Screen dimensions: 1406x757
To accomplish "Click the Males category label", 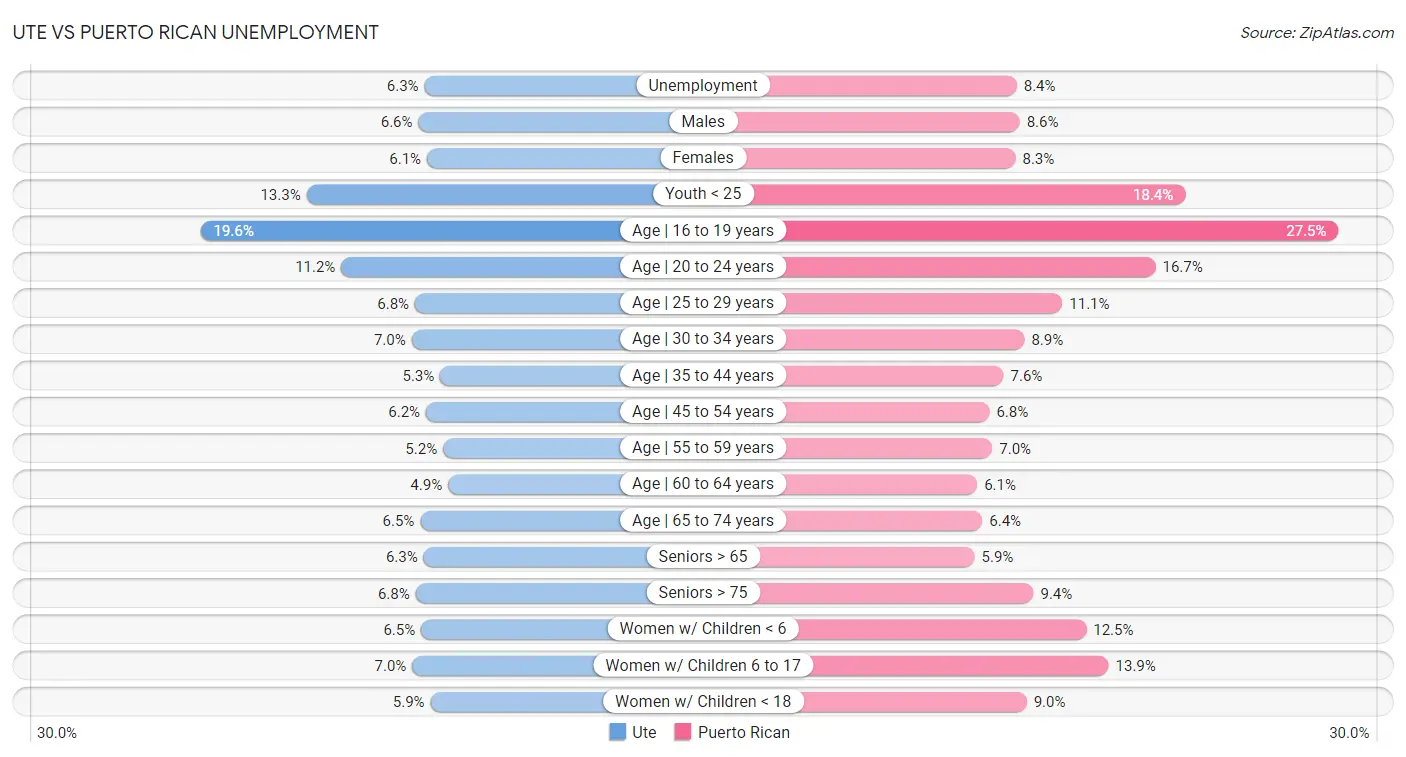I will (703, 122).
